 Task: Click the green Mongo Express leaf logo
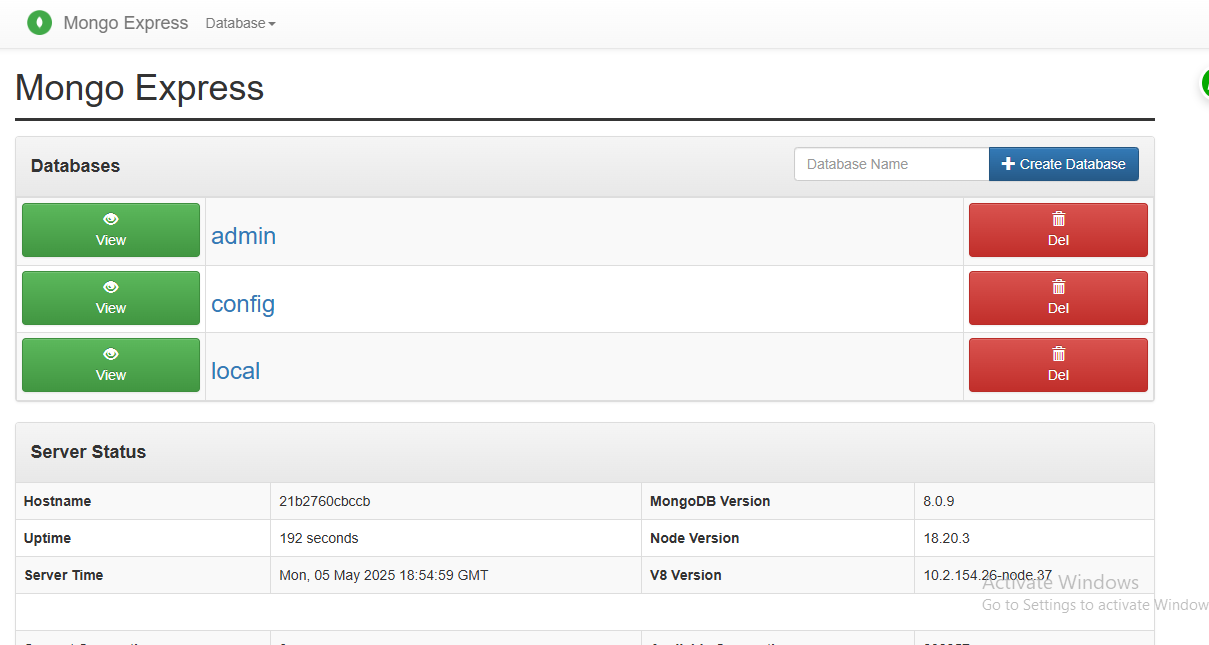pos(39,22)
